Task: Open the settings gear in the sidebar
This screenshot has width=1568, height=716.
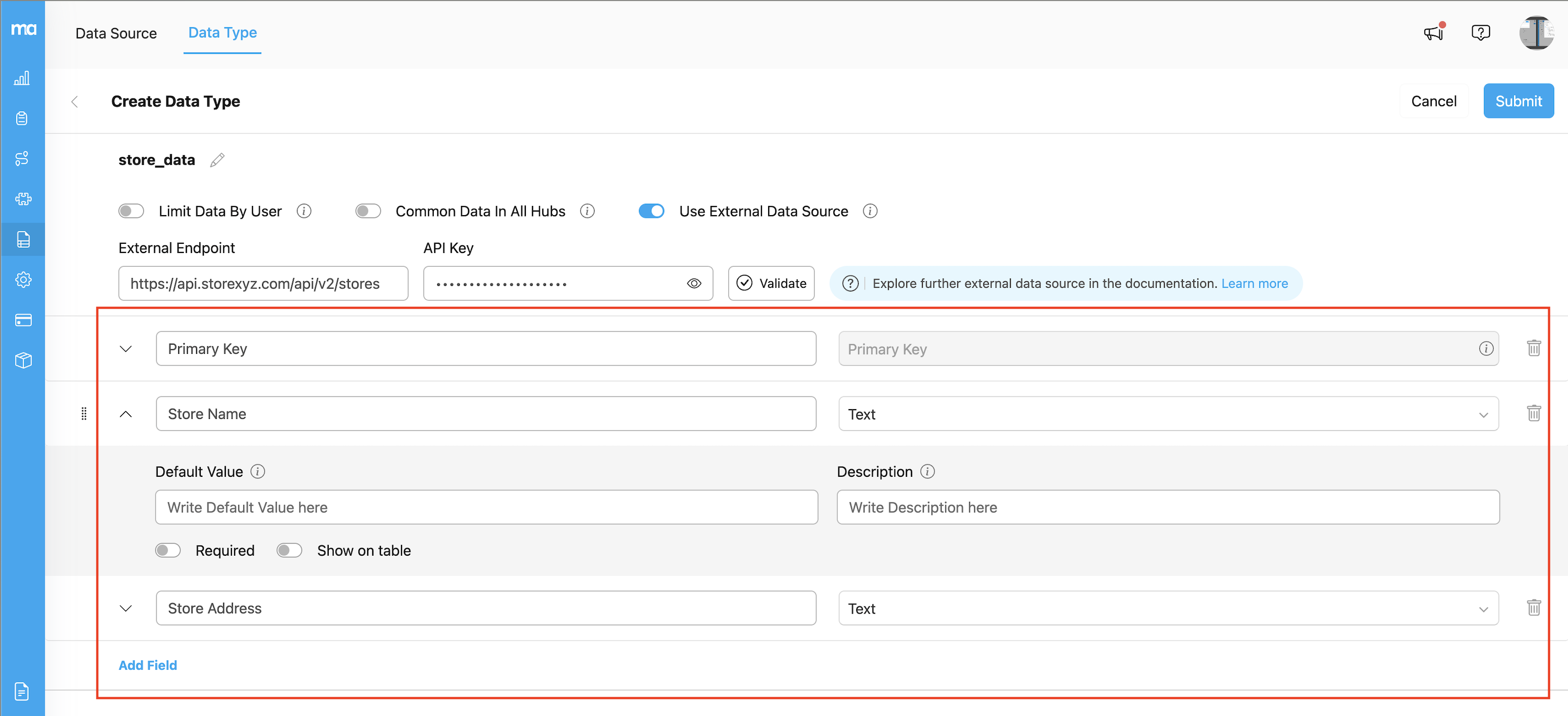Action: tap(23, 280)
